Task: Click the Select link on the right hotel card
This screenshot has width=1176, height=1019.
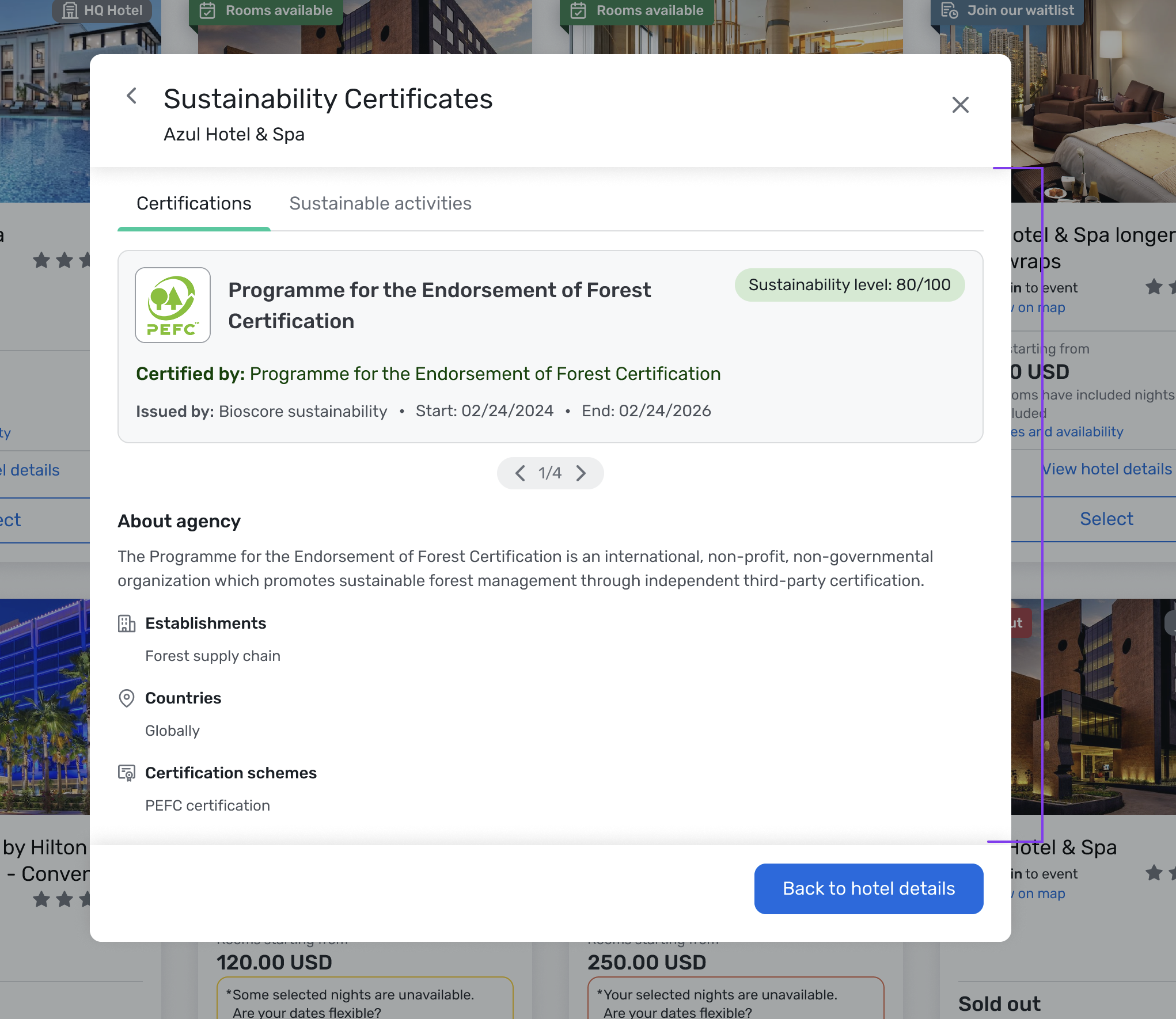Action: click(1106, 519)
